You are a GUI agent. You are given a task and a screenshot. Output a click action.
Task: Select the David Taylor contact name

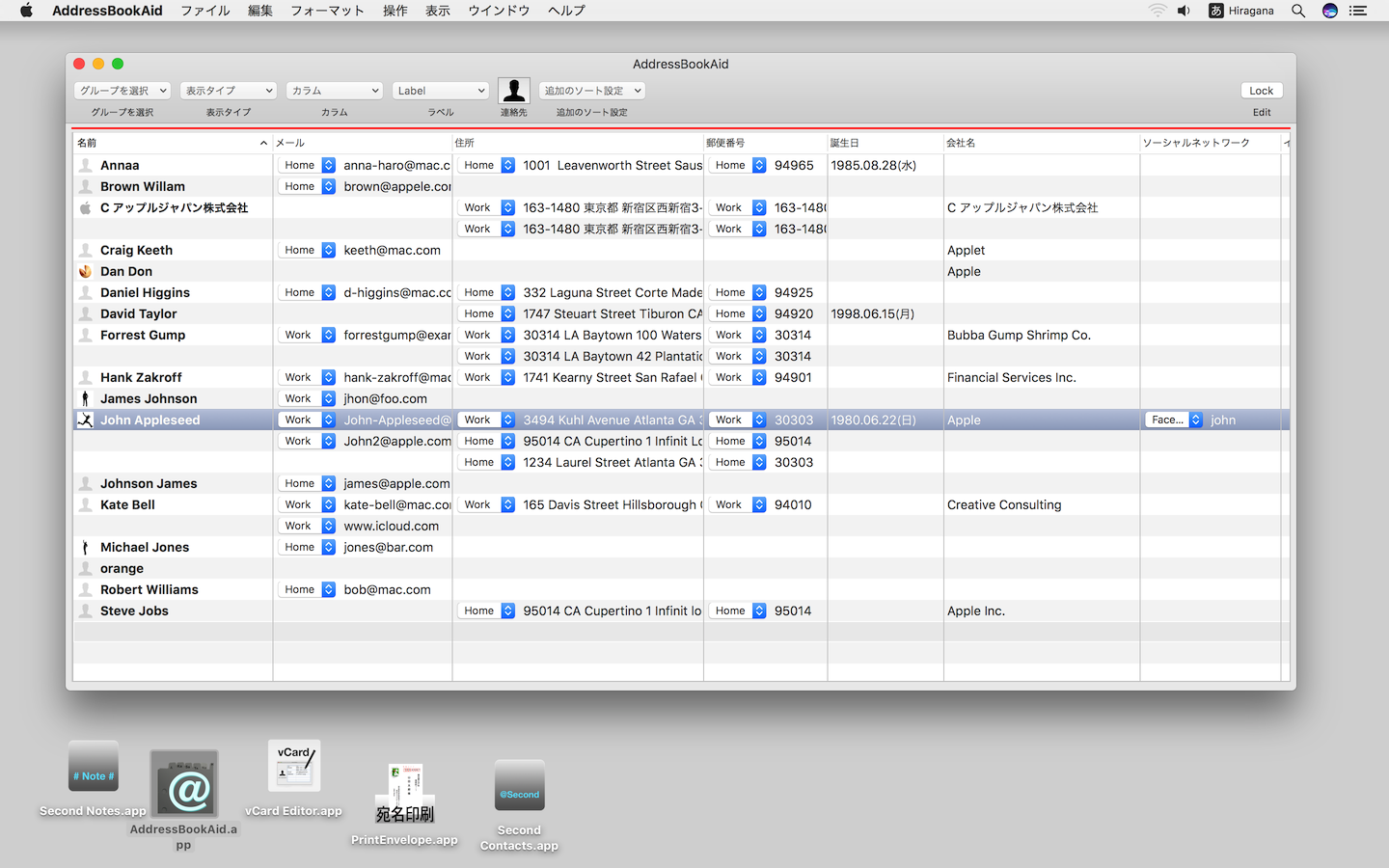(139, 314)
